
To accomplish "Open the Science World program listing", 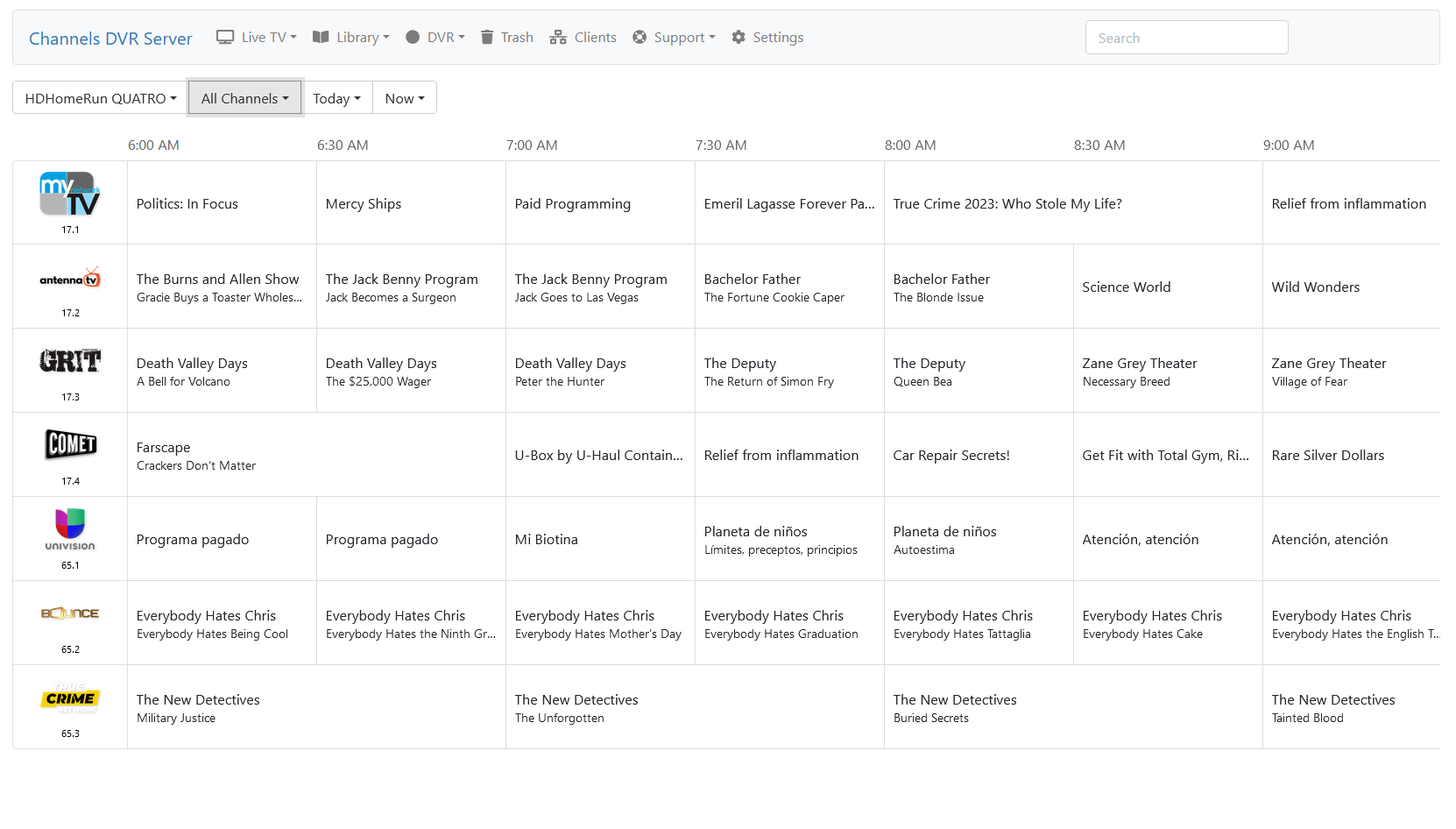I will click(1126, 287).
